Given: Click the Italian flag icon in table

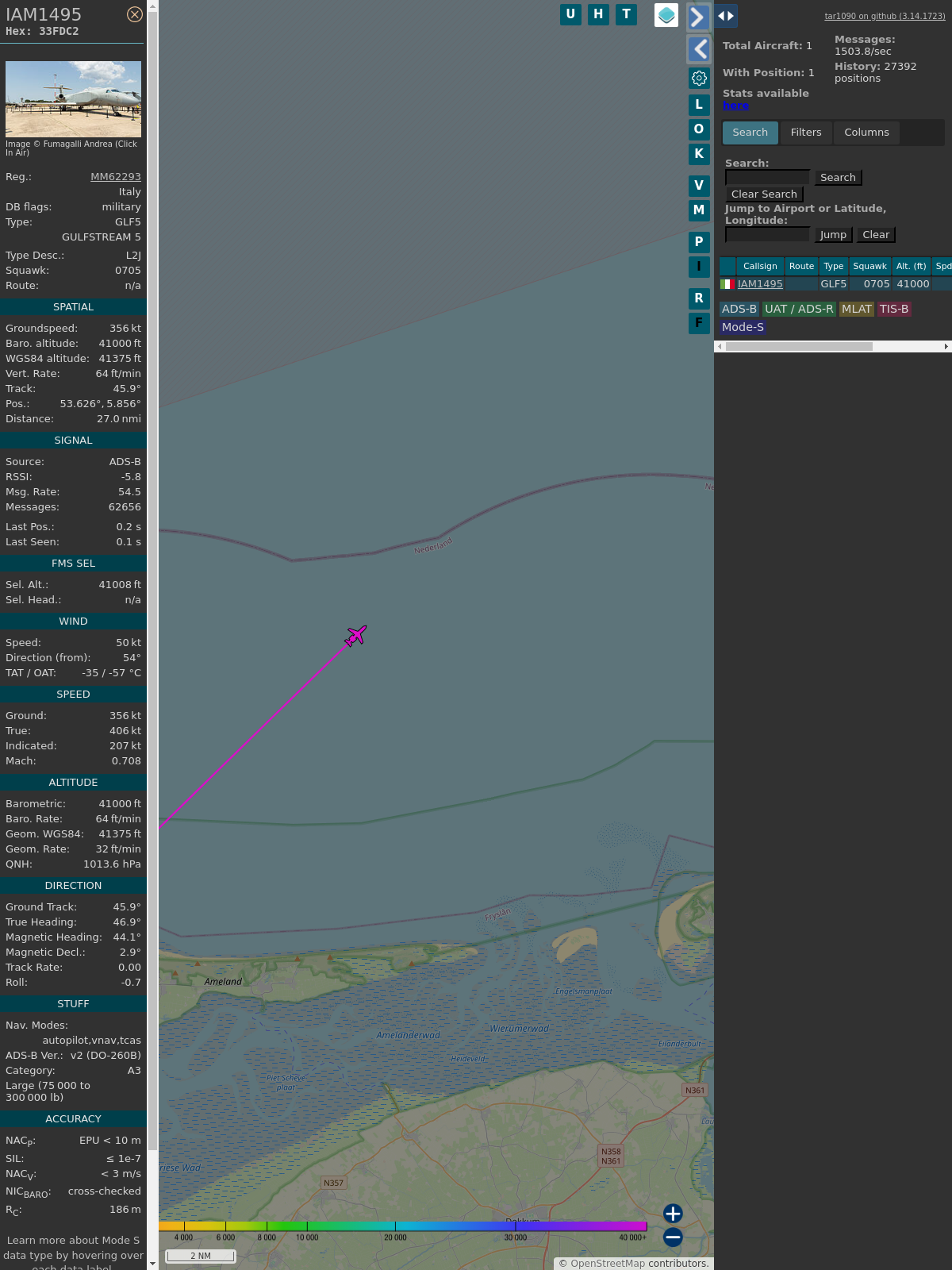Looking at the screenshot, I should point(727,284).
